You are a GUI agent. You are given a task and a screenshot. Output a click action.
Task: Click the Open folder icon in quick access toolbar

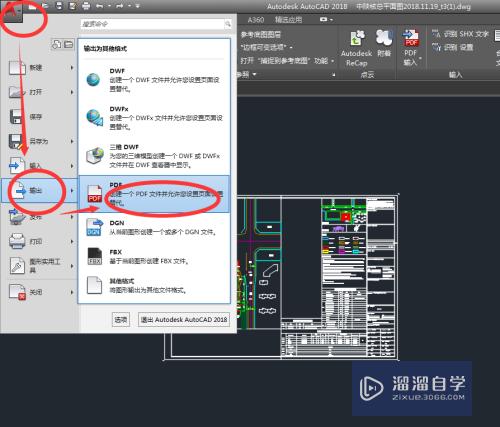pyautogui.click(x=45, y=6)
